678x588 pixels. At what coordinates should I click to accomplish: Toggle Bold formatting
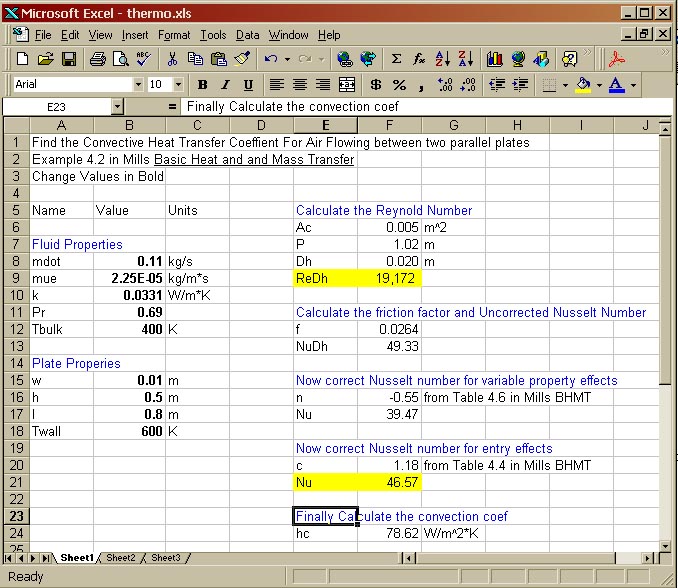pos(203,85)
